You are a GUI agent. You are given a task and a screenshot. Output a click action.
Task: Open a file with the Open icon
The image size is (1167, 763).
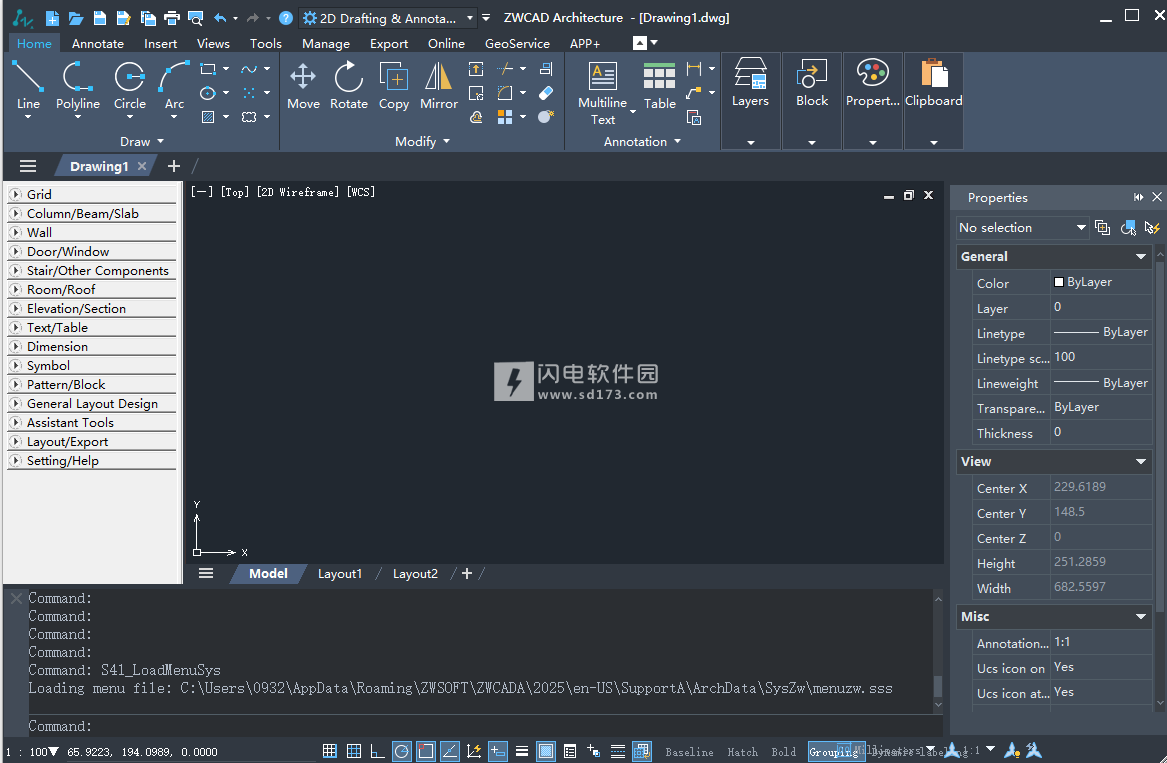pos(76,18)
